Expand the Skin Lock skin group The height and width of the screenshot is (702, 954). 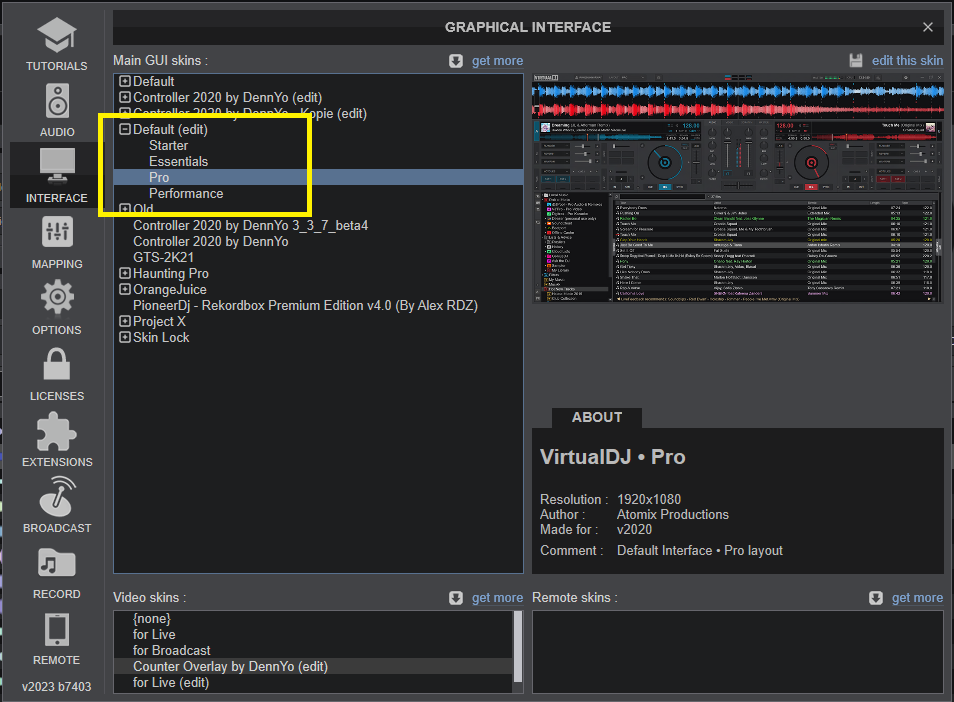(x=125, y=337)
